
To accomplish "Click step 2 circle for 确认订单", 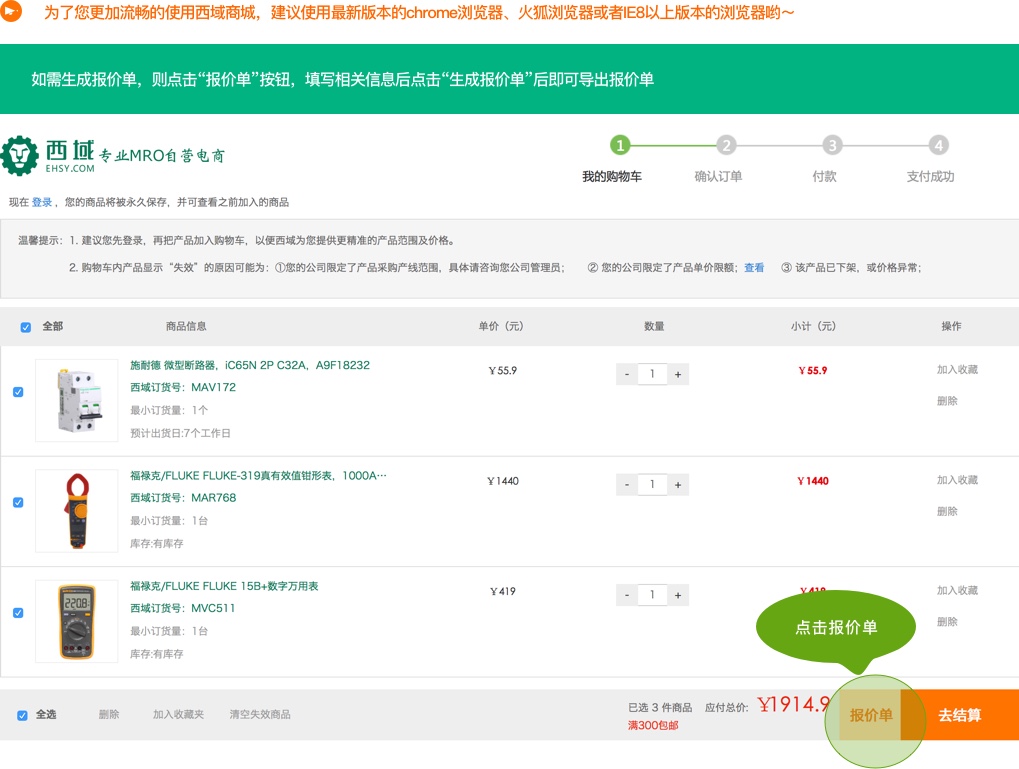I will click(x=726, y=146).
